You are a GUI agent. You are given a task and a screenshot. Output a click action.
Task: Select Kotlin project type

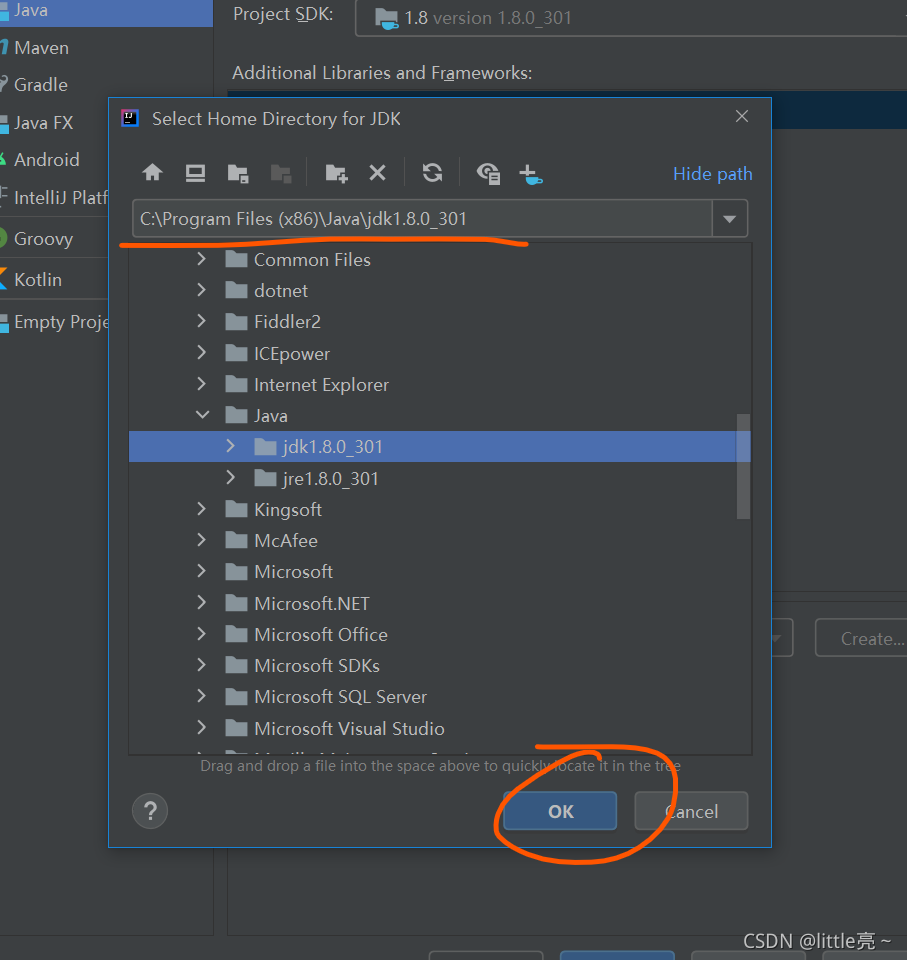tap(53, 280)
